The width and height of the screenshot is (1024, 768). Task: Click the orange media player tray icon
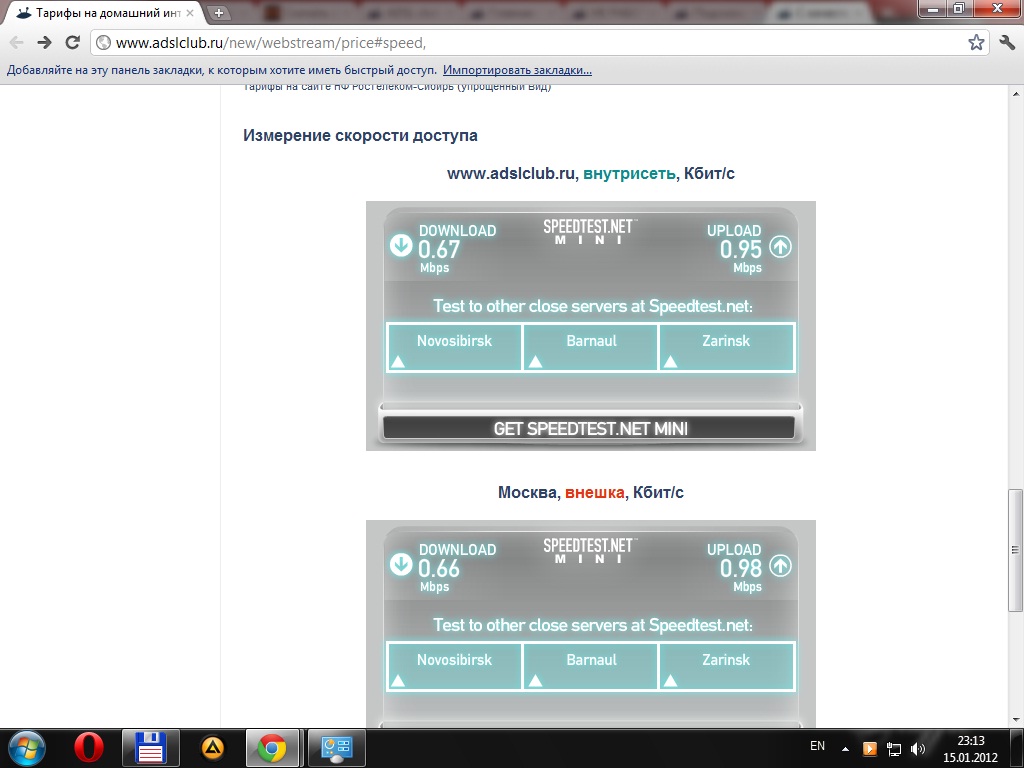870,748
